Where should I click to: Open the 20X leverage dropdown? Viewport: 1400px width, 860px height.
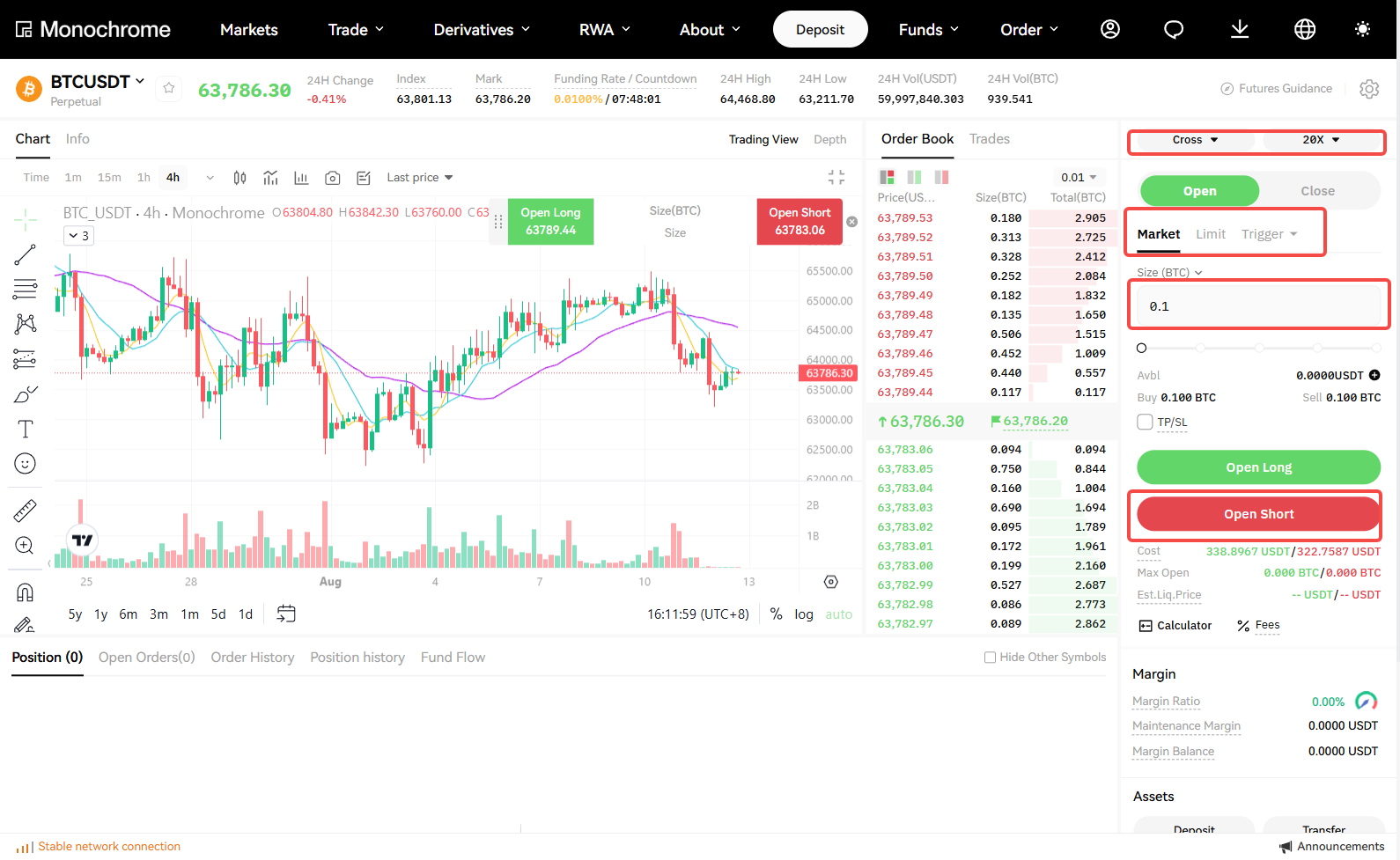coord(1321,140)
